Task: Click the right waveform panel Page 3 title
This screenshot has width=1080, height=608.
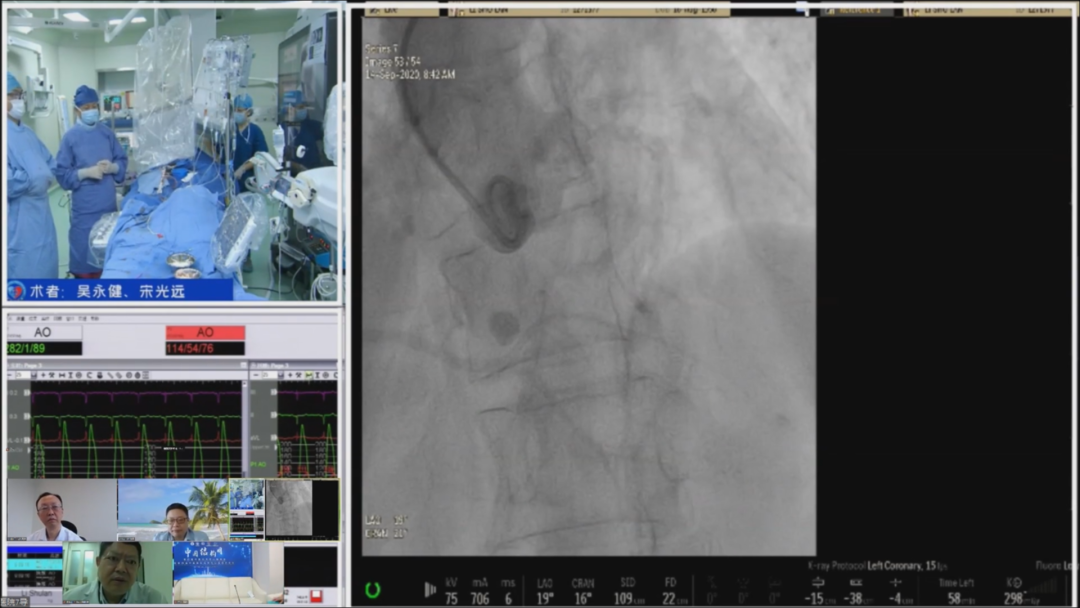Action: (x=270, y=365)
